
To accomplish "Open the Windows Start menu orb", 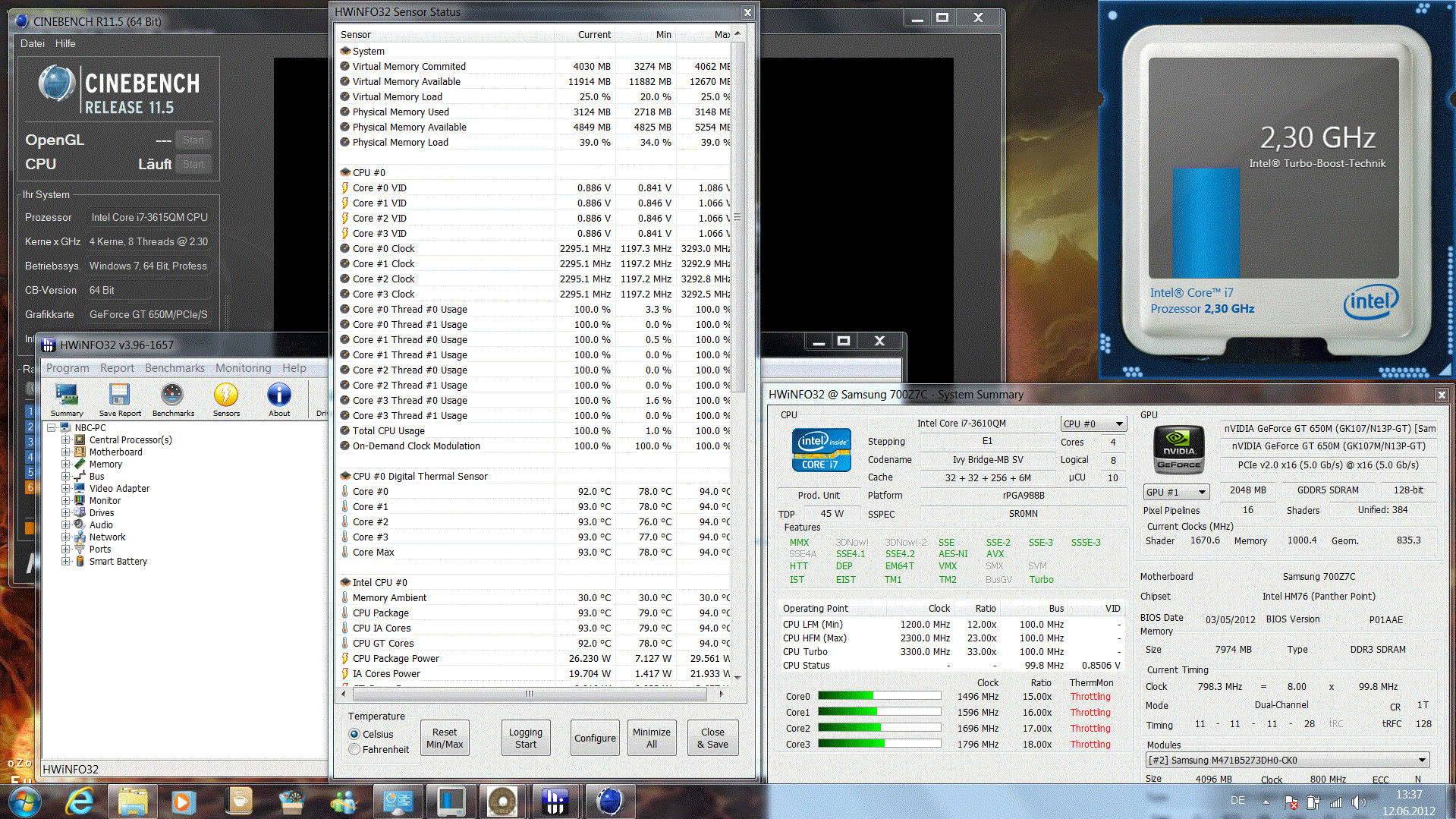I will (24, 802).
